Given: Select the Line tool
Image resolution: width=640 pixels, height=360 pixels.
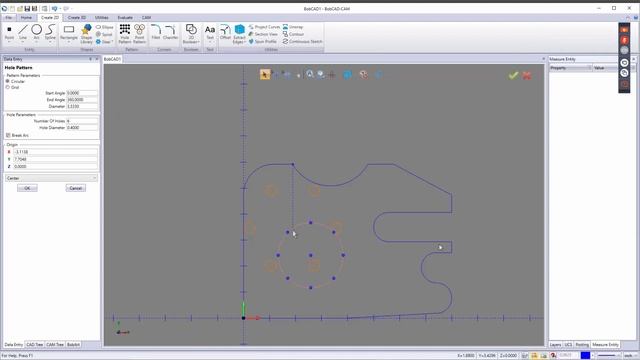Looking at the screenshot, I should click(x=23, y=32).
